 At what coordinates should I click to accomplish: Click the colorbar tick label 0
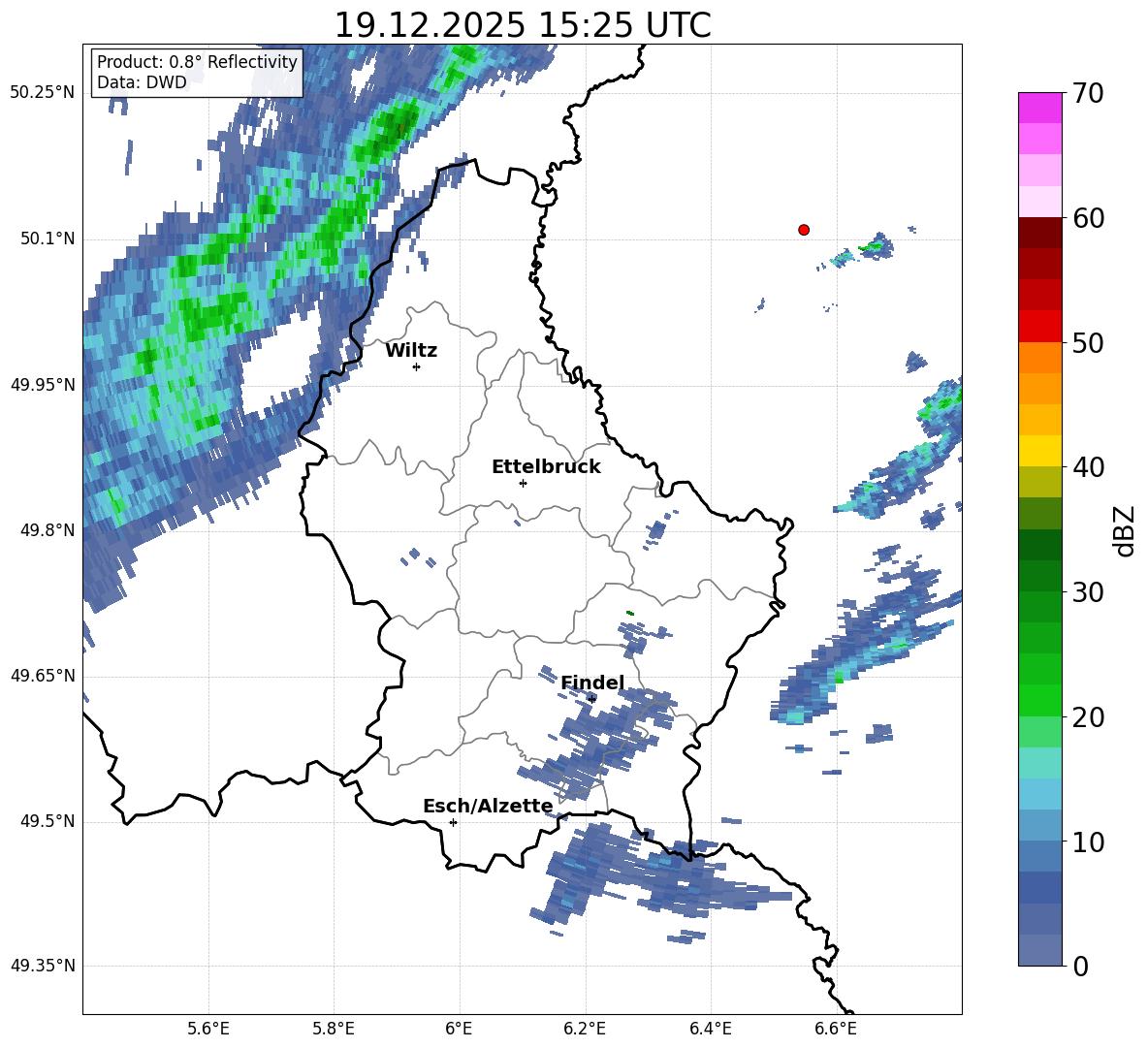[1080, 966]
